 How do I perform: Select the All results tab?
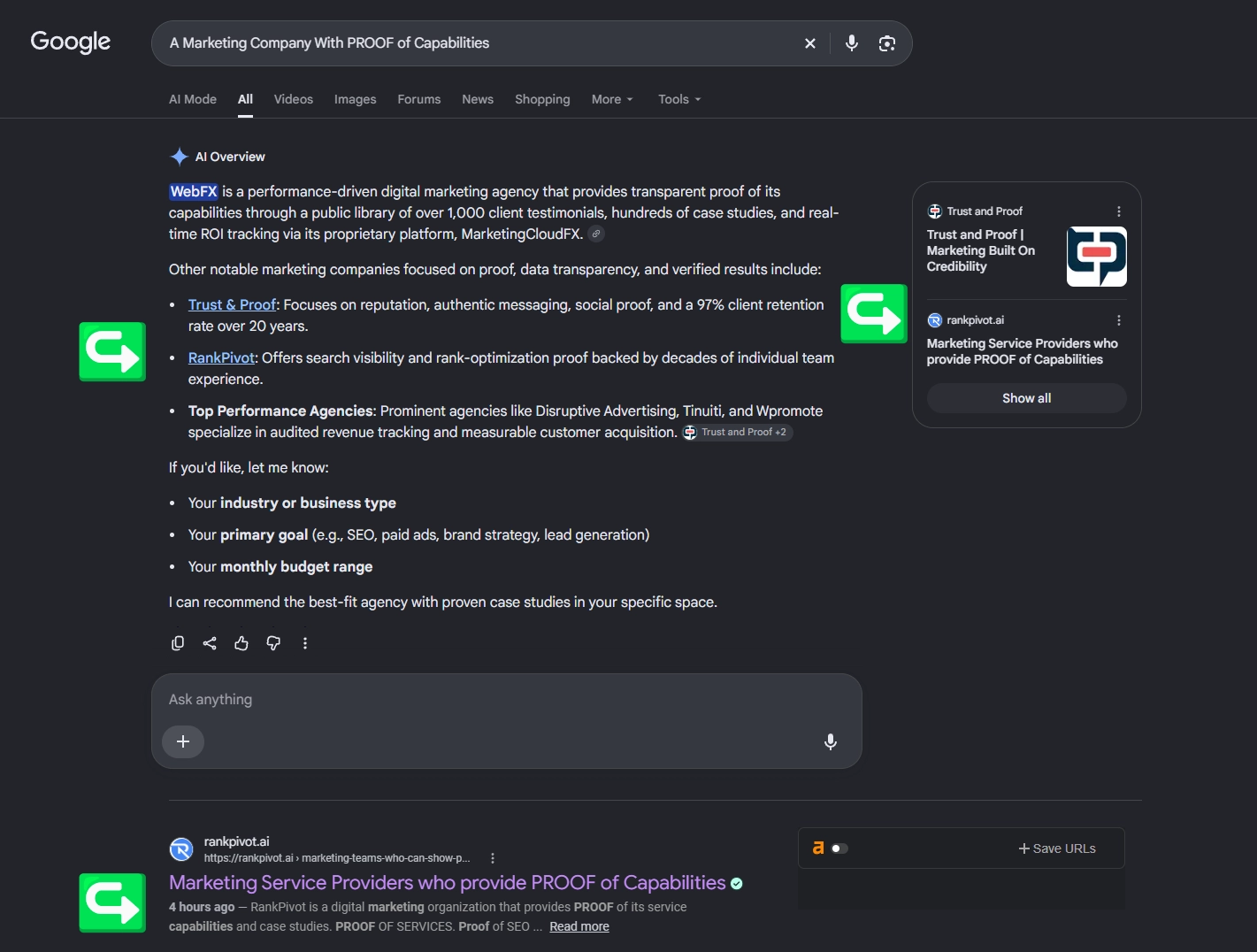pos(245,99)
